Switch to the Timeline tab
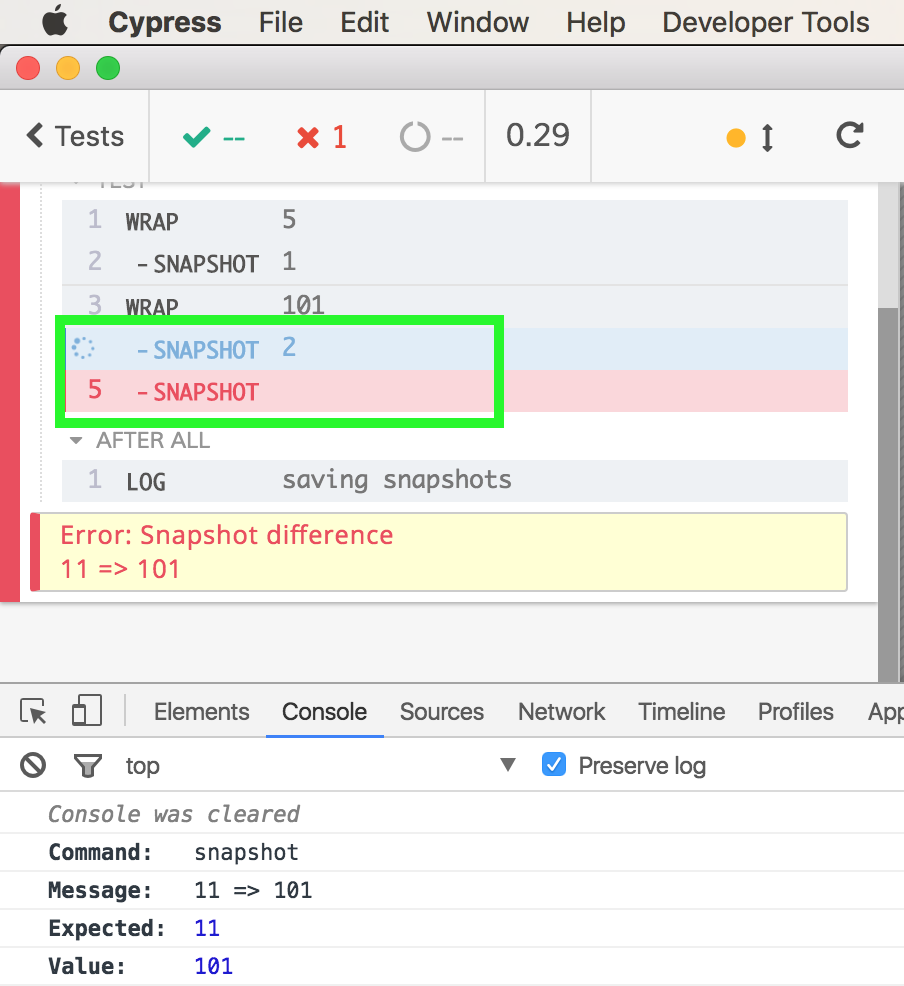This screenshot has width=904, height=986. point(681,712)
